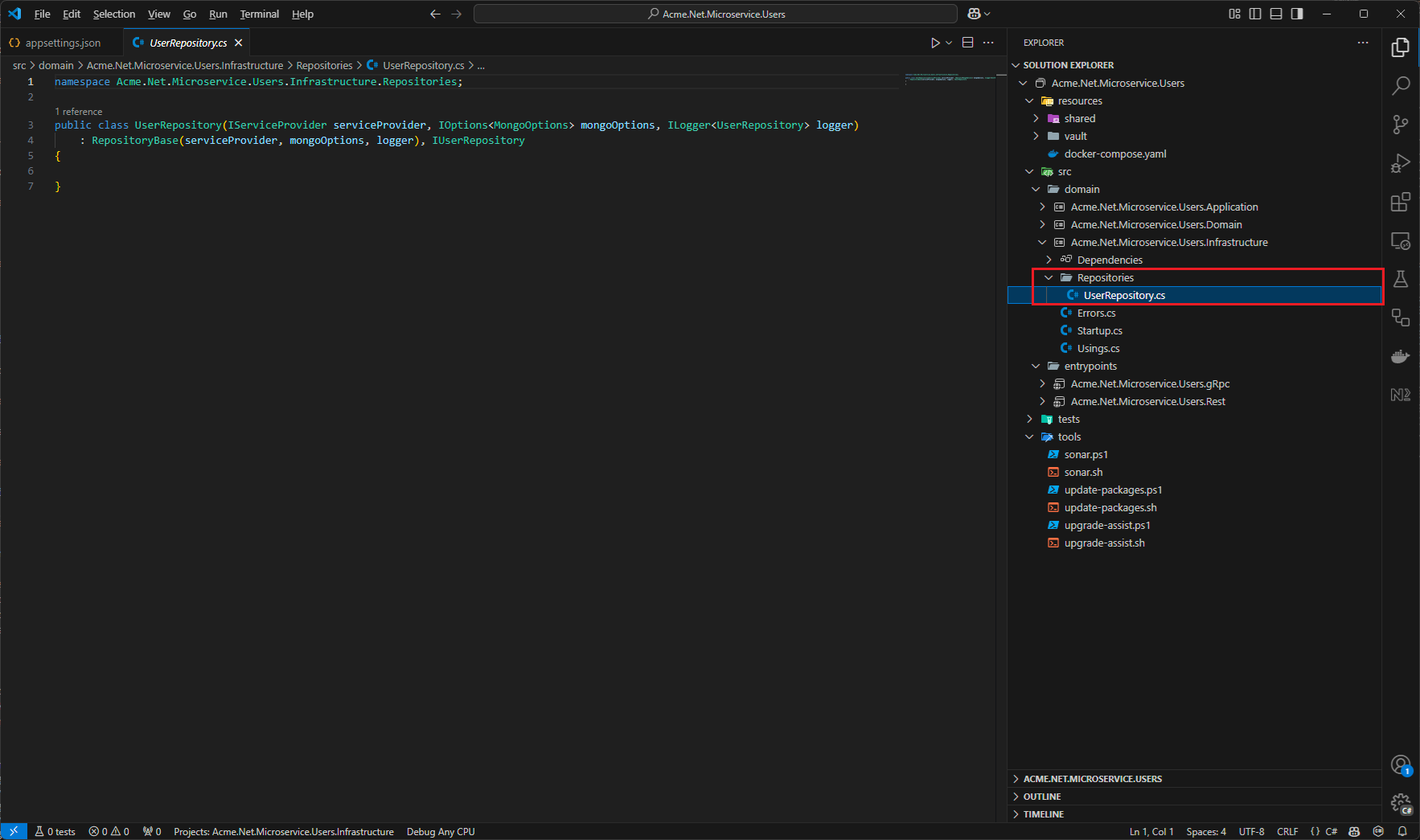Change UTF-8 encoding in status bar
This screenshot has height=840, width=1420.
click(x=1251, y=831)
